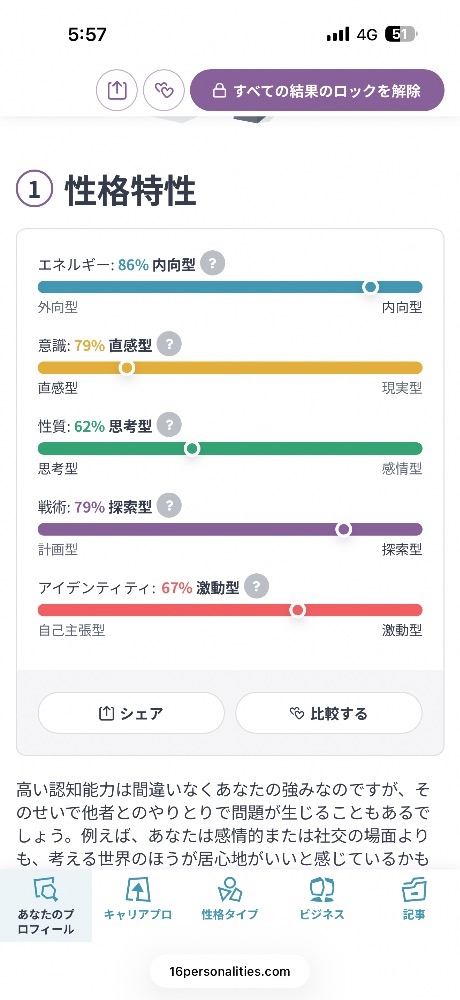The image size is (460, 1000).
Task: Click すべての結果のロックを解除 button
Action: (317, 91)
